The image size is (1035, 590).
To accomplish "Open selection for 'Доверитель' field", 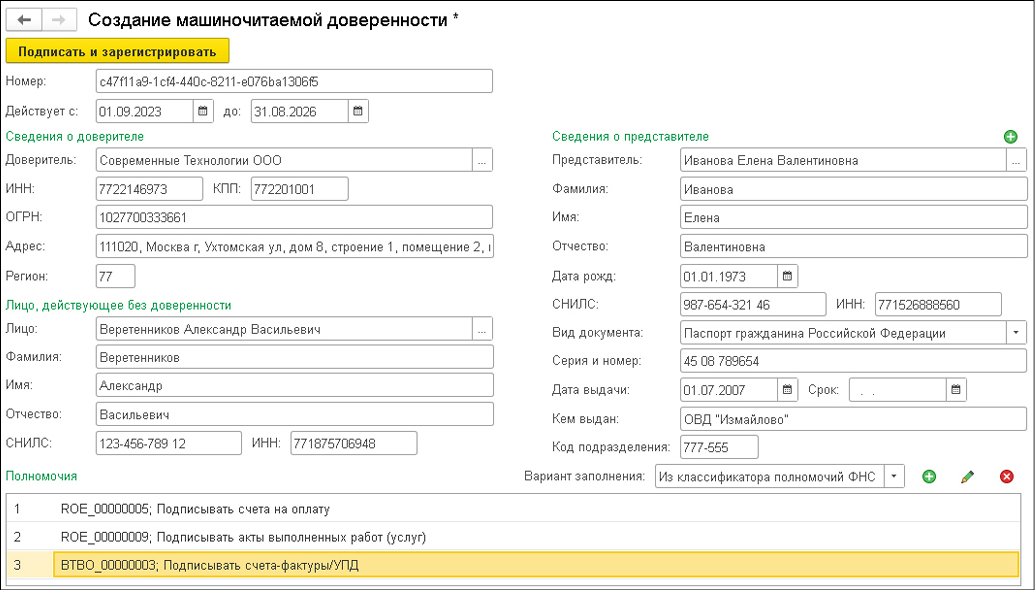I will click(x=482, y=160).
